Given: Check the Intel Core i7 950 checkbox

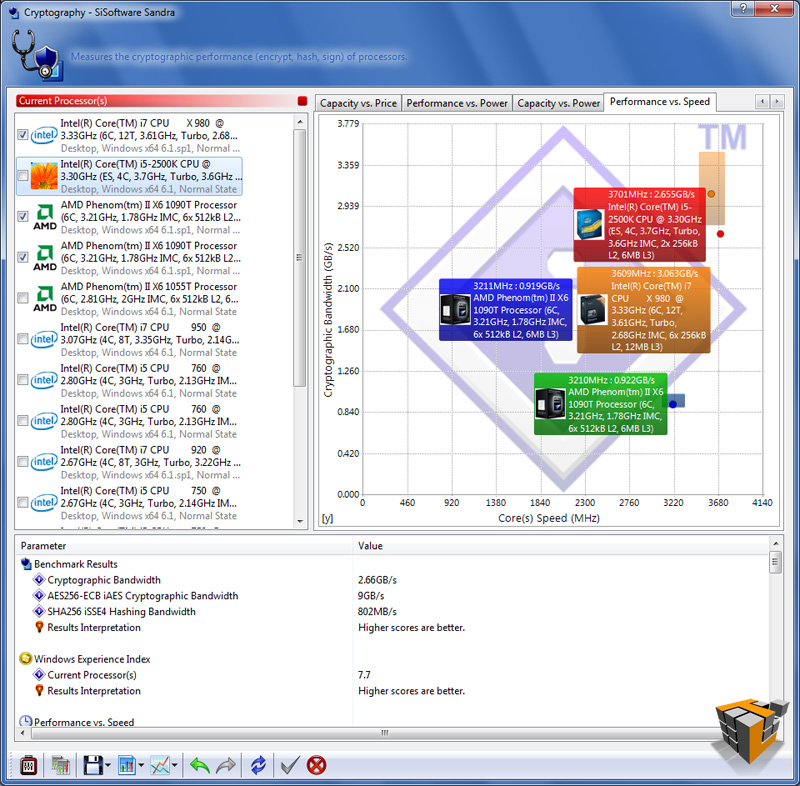Looking at the screenshot, I should pos(22,339).
